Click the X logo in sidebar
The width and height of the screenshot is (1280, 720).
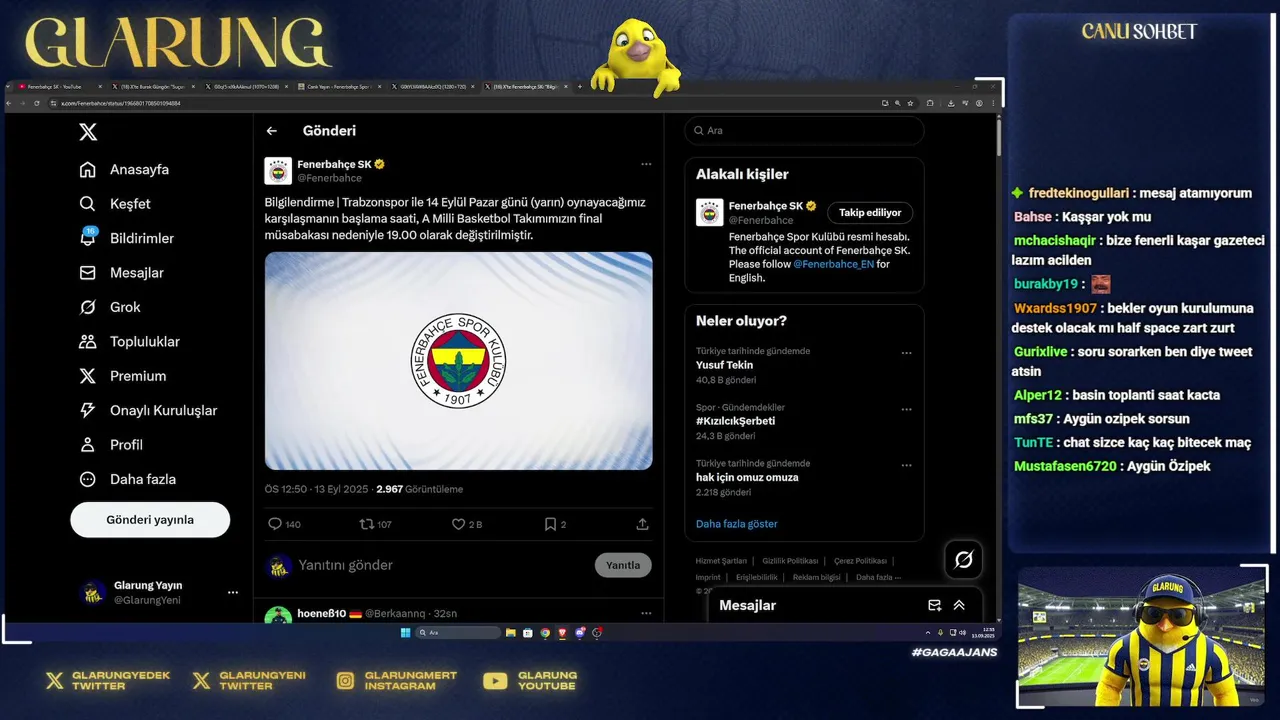pos(88,132)
